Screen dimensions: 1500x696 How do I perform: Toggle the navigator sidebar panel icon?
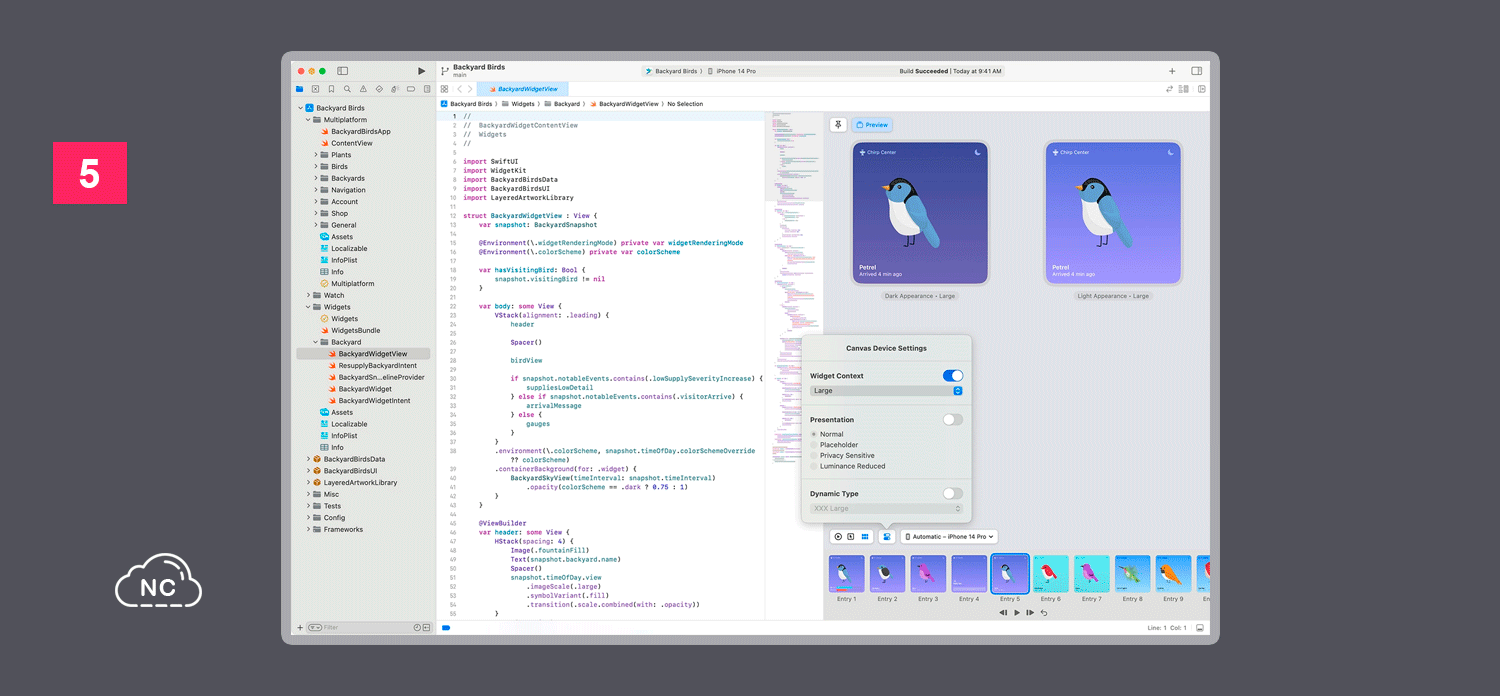pyautogui.click(x=342, y=71)
